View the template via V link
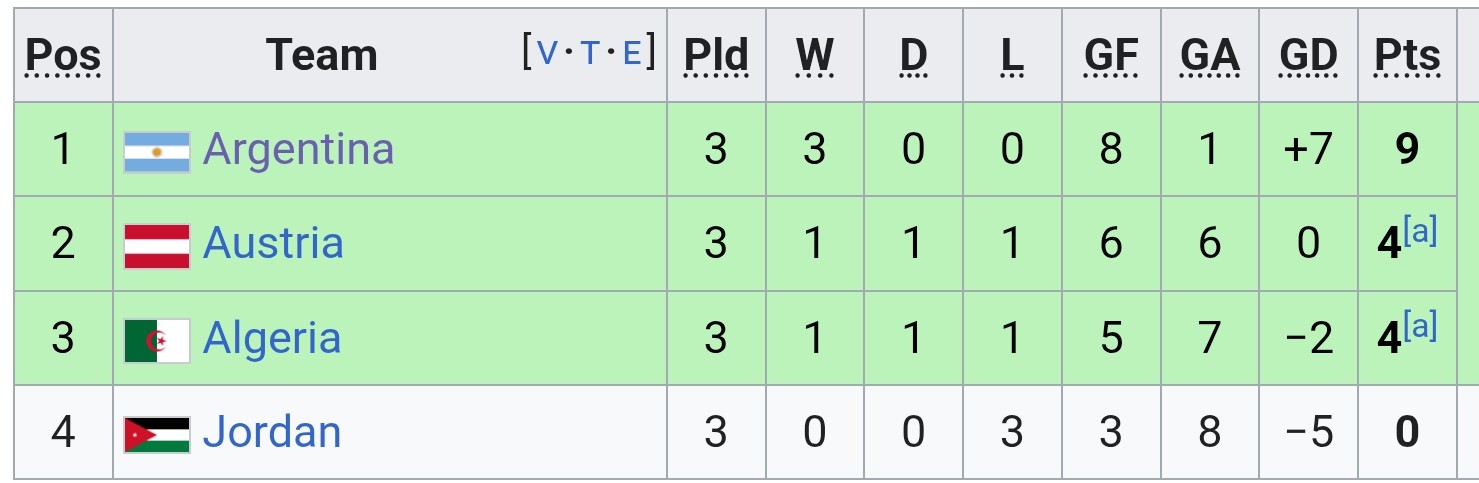 pos(548,53)
